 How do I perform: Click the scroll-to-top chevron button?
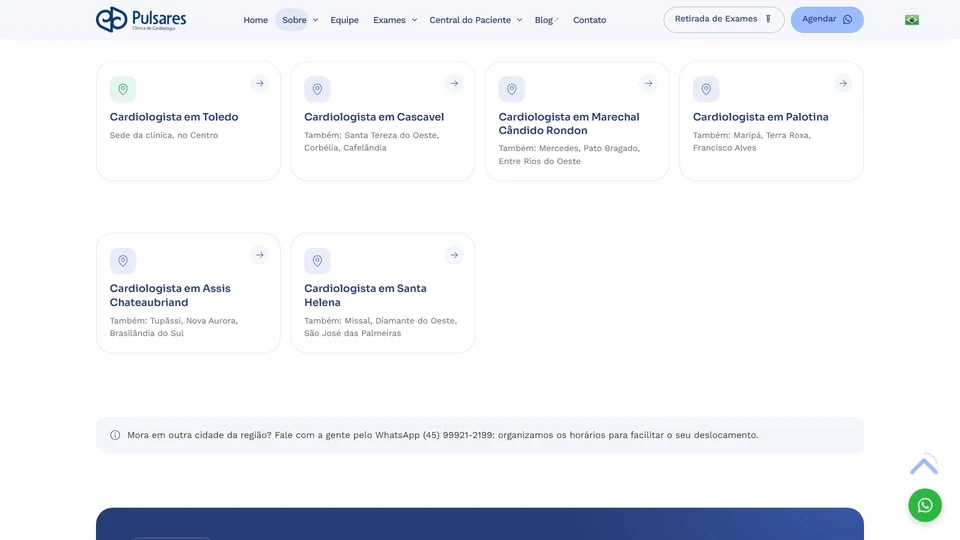(x=924, y=466)
